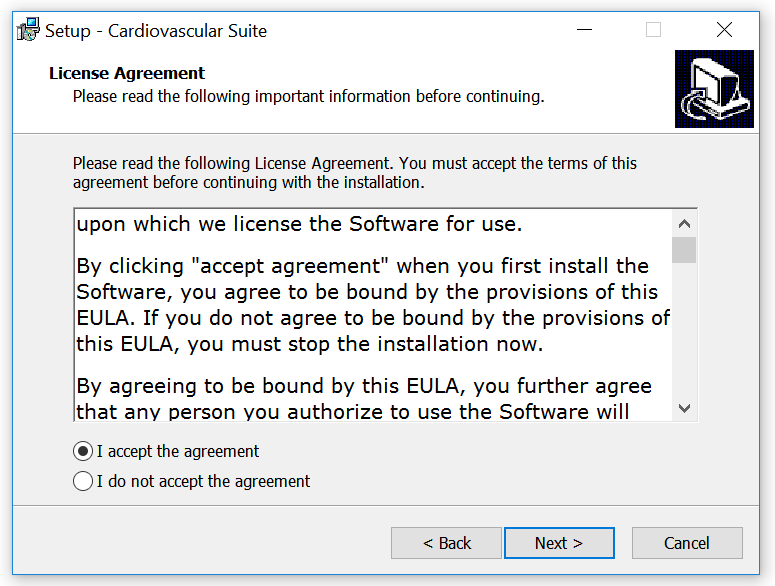This screenshot has height=586, width=775.
Task: Click the setup icon in the title bar
Action: 29,30
